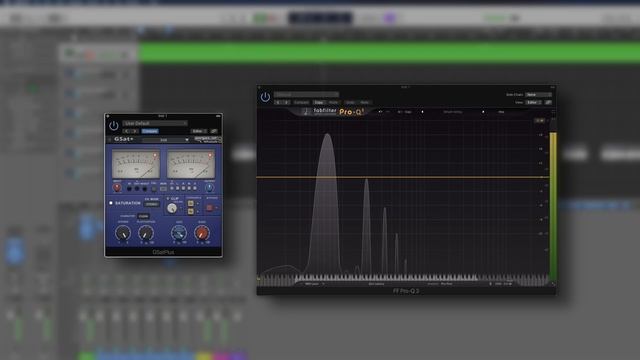Click the LCD display in Logic control bar
The height and width of the screenshot is (360, 640).
[320, 18]
